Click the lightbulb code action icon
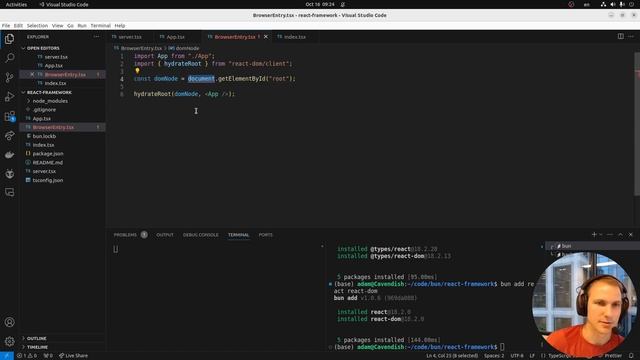 137,71
